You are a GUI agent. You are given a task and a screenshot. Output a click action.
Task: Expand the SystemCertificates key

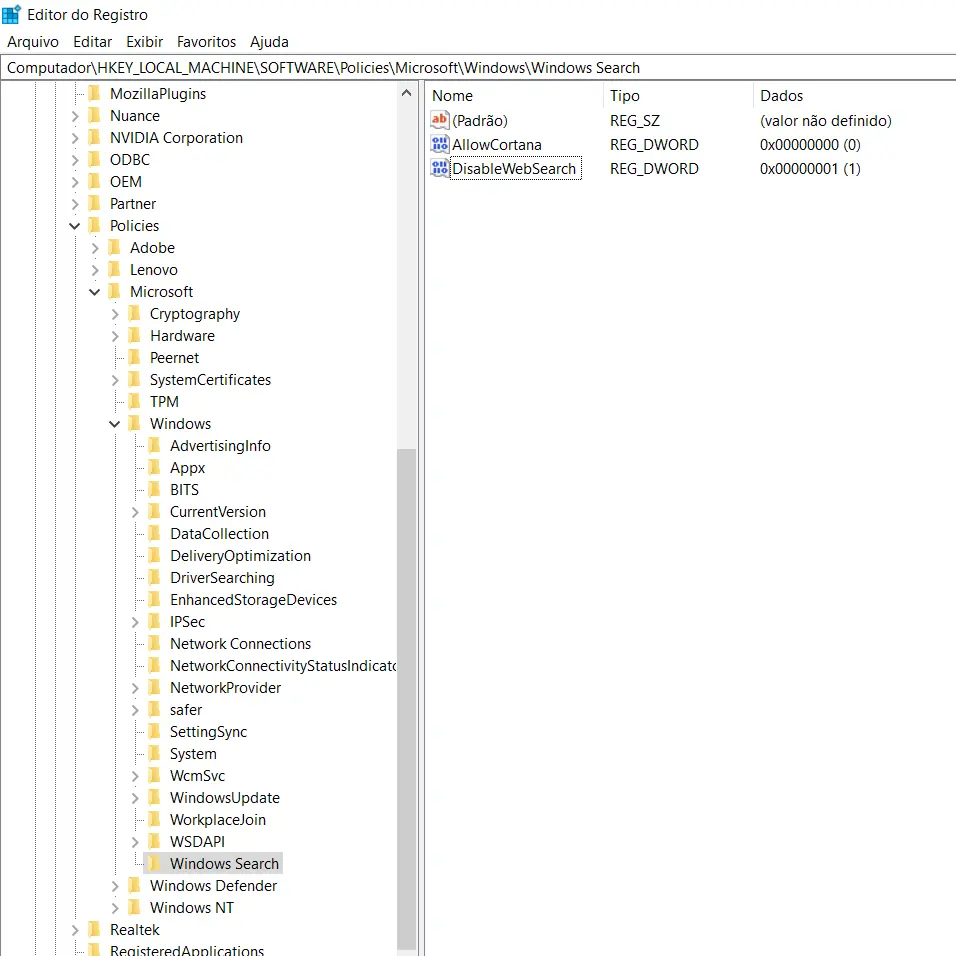pos(115,380)
